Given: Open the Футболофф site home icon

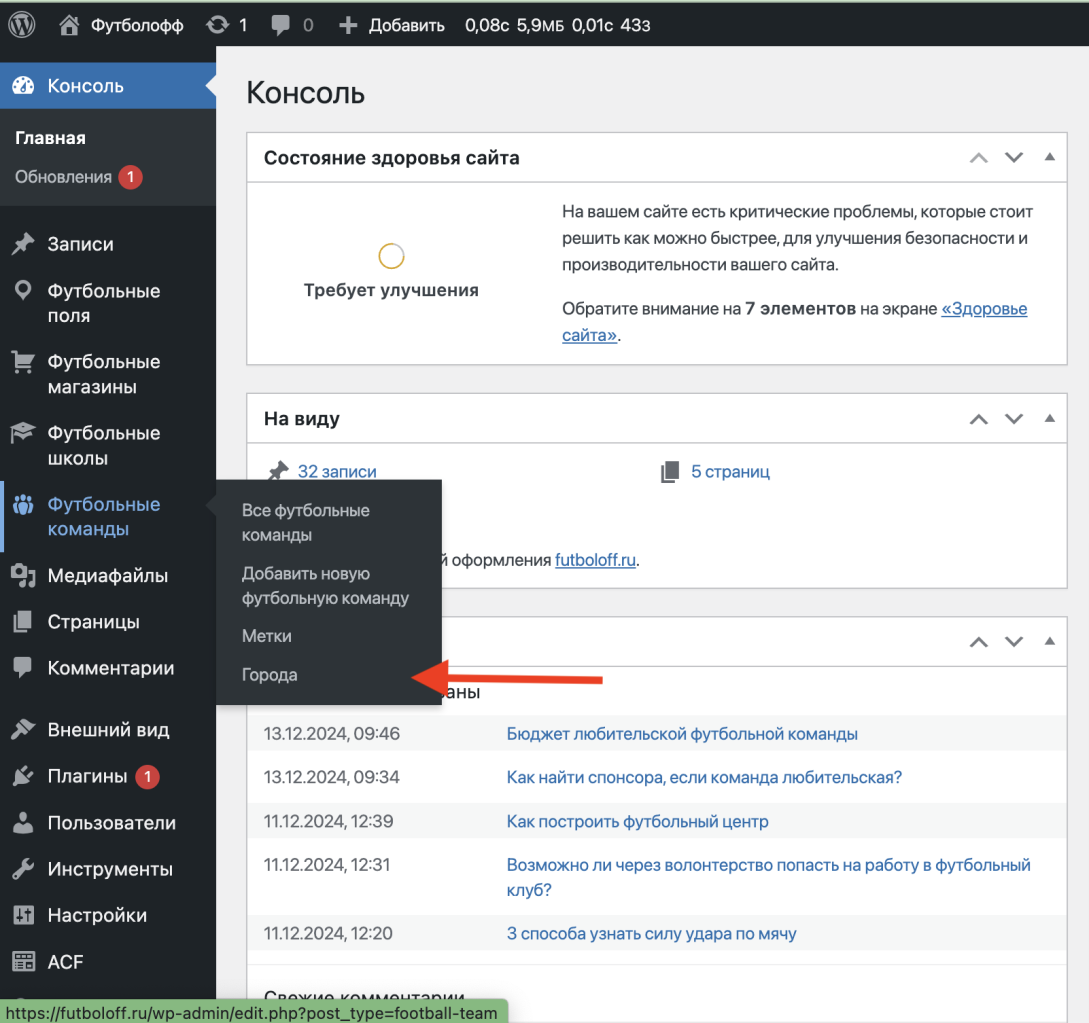Looking at the screenshot, I should pos(69,25).
